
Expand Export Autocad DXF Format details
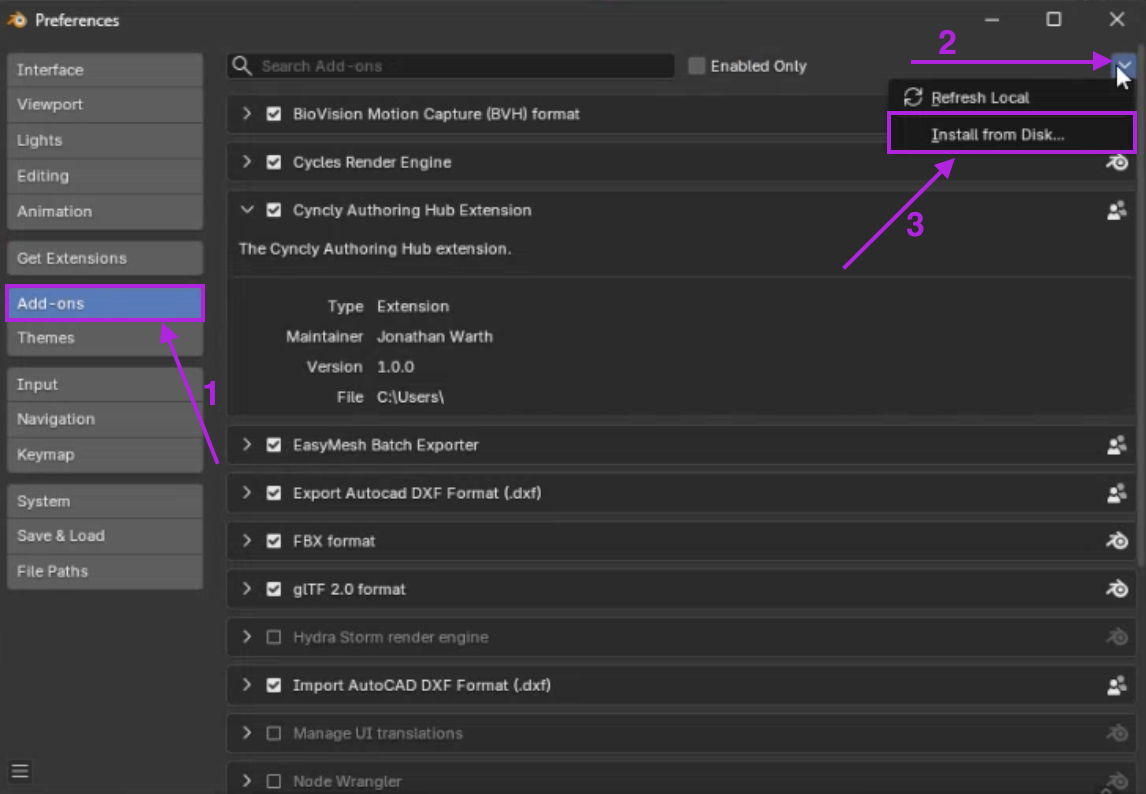(247, 494)
